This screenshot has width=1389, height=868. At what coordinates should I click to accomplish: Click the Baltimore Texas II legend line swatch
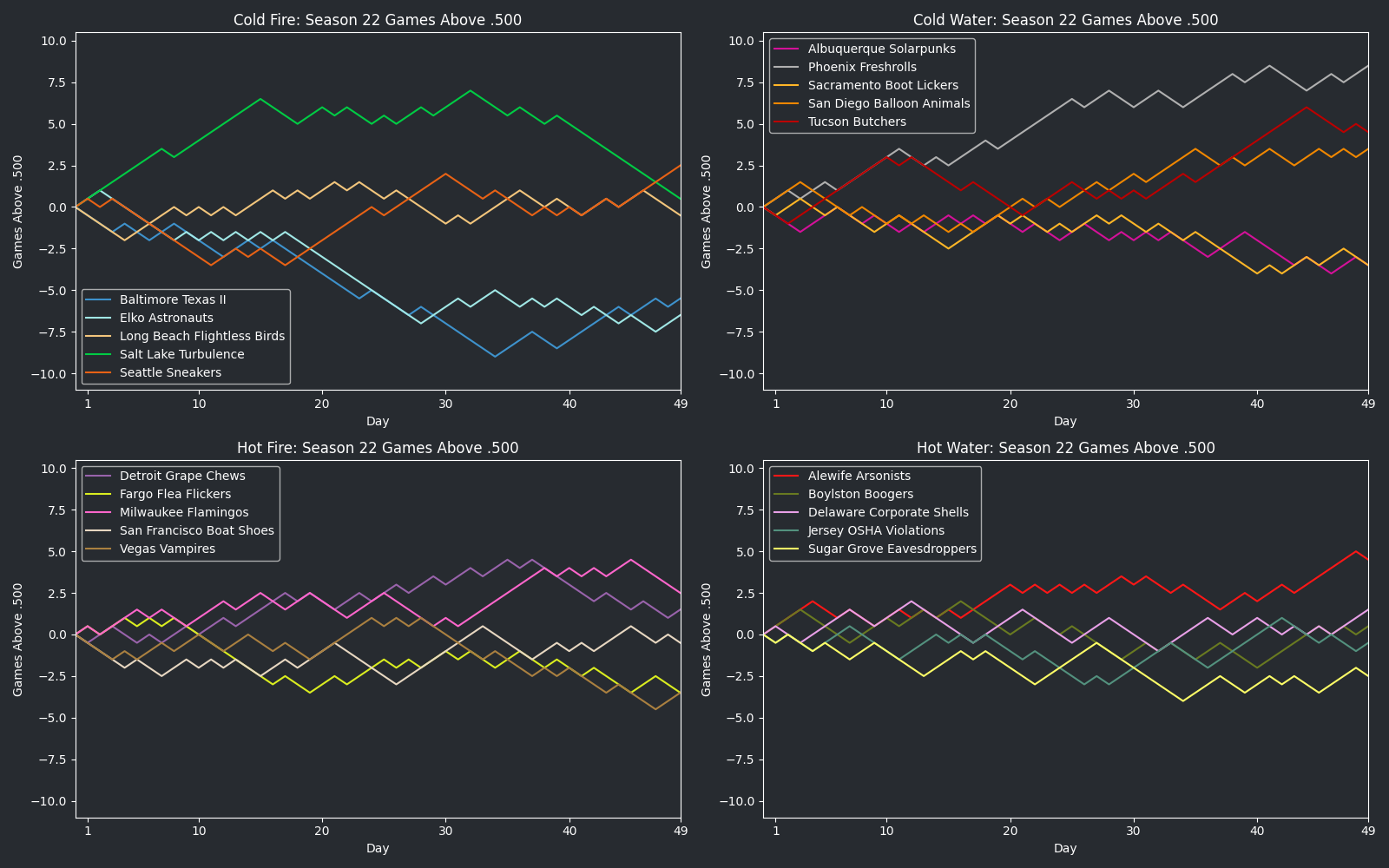99,299
